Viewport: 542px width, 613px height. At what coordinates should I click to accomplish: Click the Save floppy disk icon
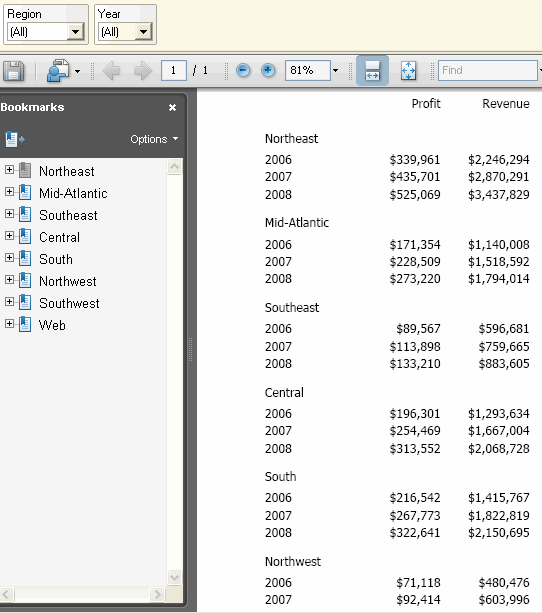[14, 71]
